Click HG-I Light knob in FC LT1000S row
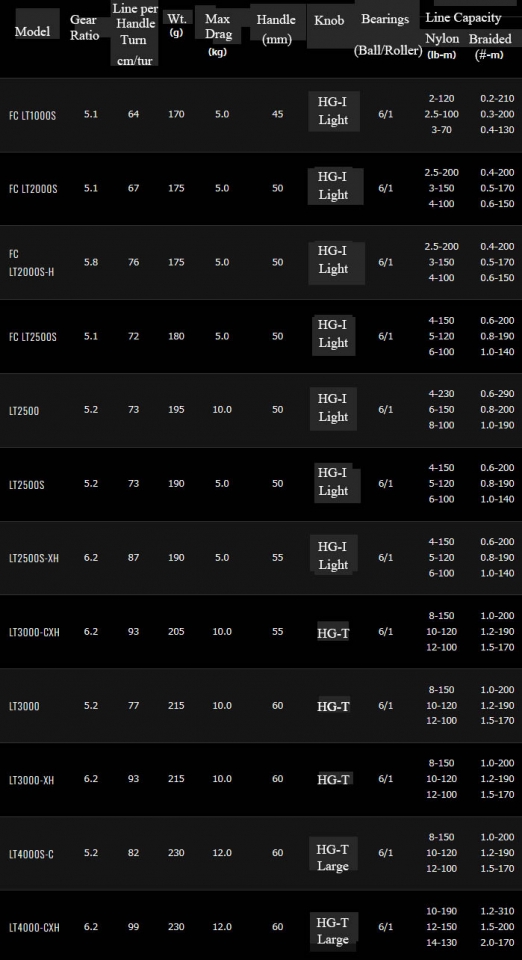522x960 pixels. coord(334,111)
